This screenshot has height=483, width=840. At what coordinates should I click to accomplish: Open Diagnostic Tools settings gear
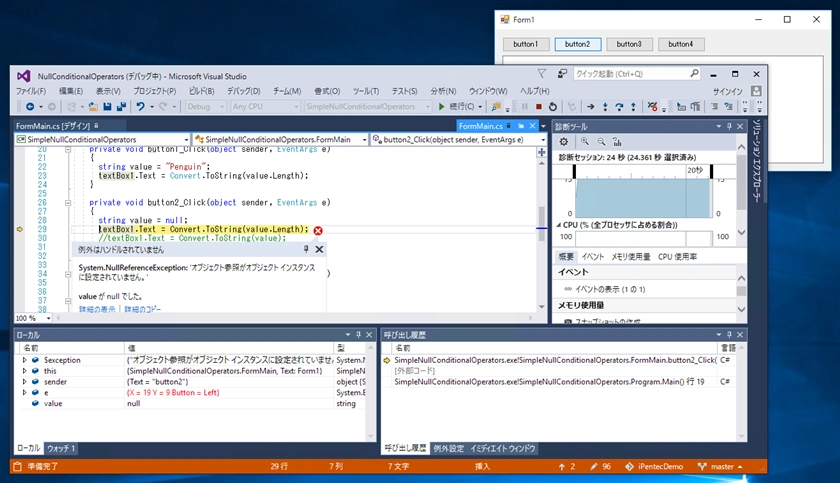tap(564, 142)
